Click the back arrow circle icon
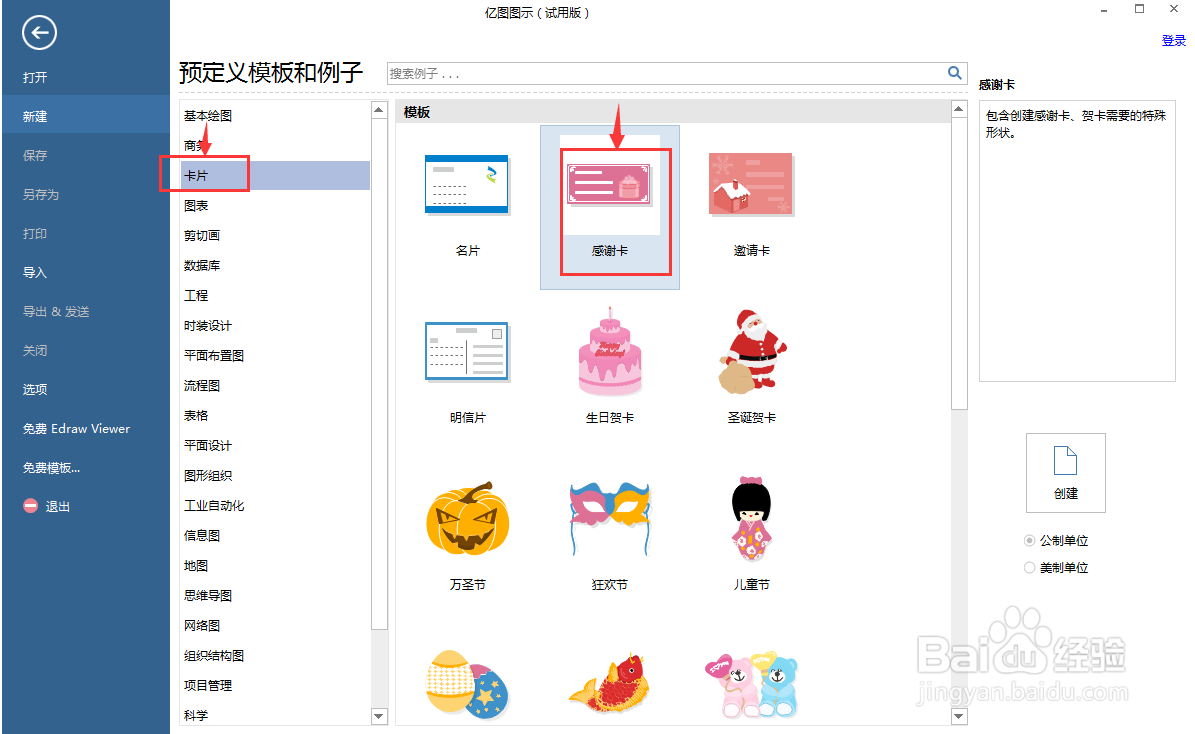This screenshot has height=734, width=1195. click(39, 33)
